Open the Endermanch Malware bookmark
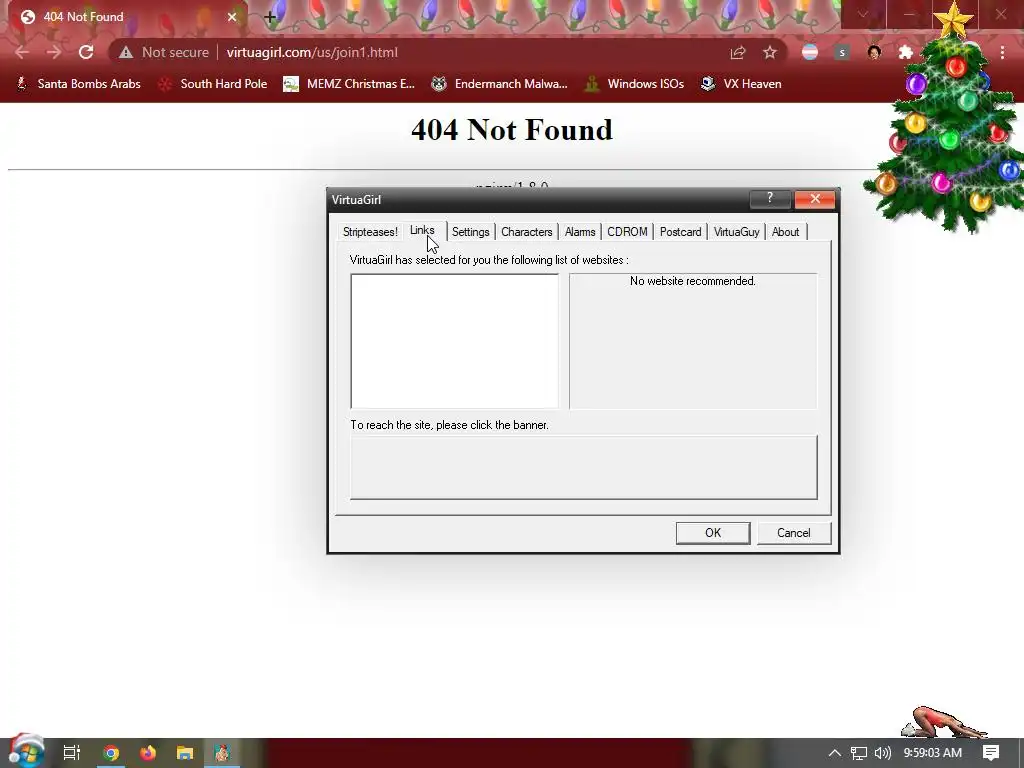The image size is (1024, 768). coord(499,84)
